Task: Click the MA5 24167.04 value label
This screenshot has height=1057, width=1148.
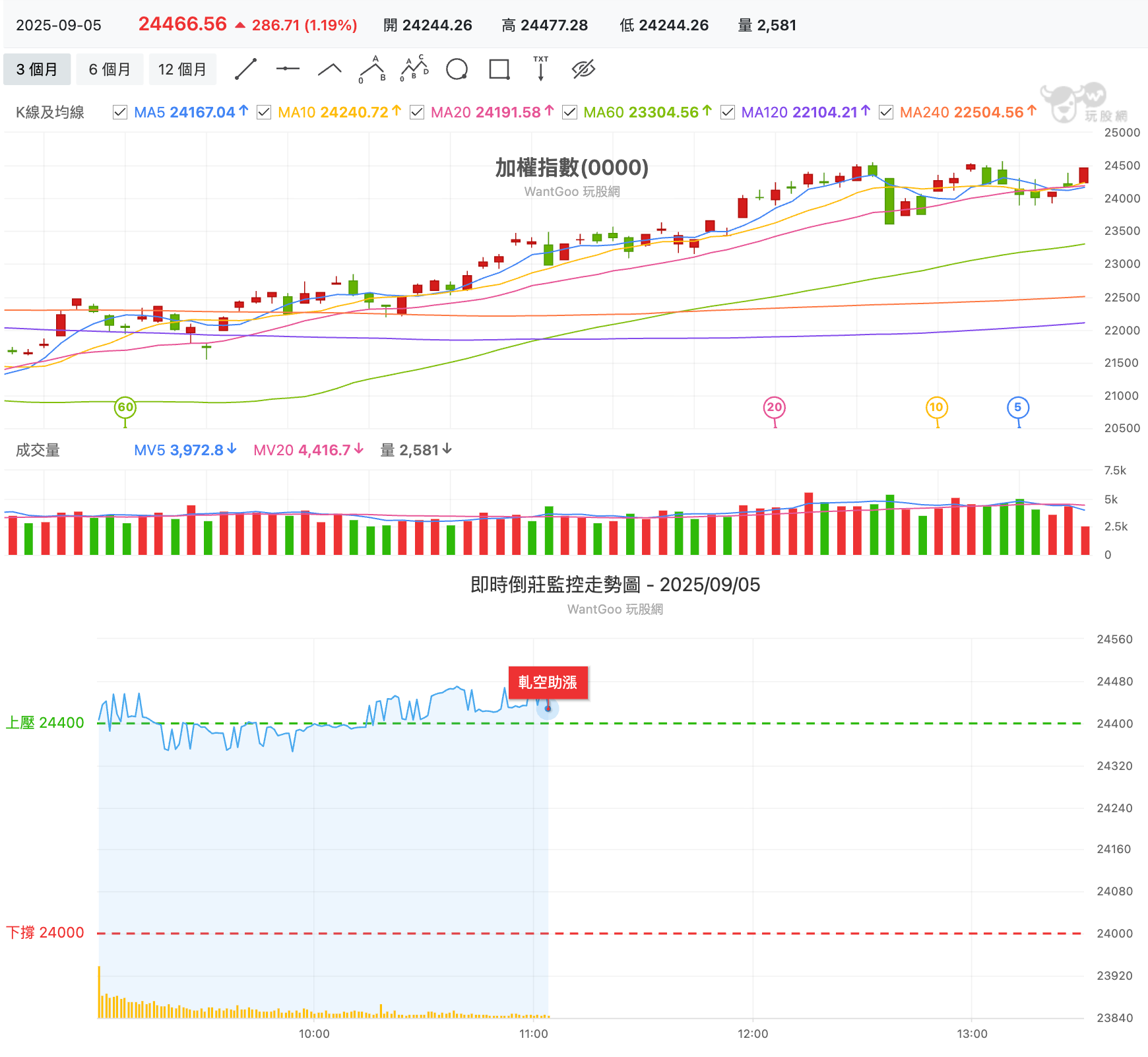Action: pos(191,112)
